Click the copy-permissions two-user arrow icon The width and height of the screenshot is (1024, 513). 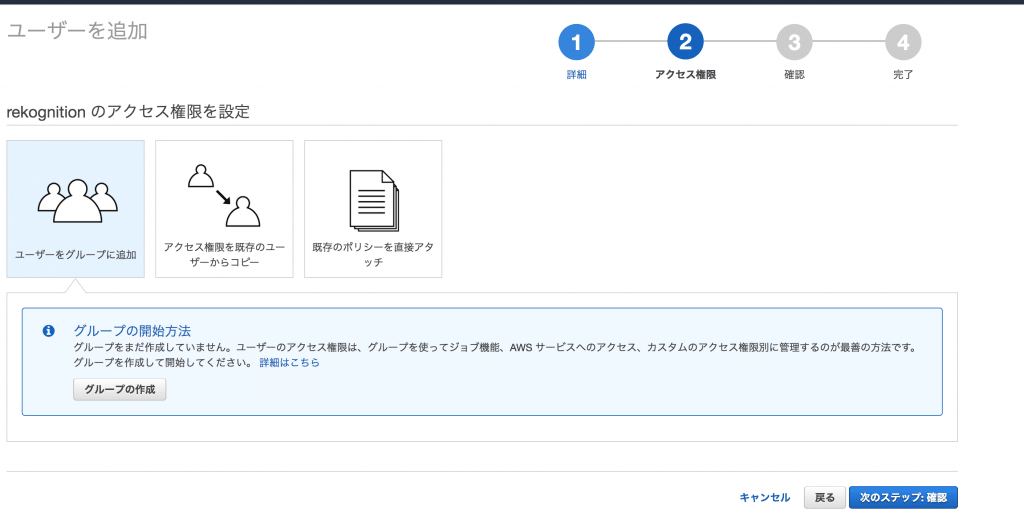click(x=224, y=196)
